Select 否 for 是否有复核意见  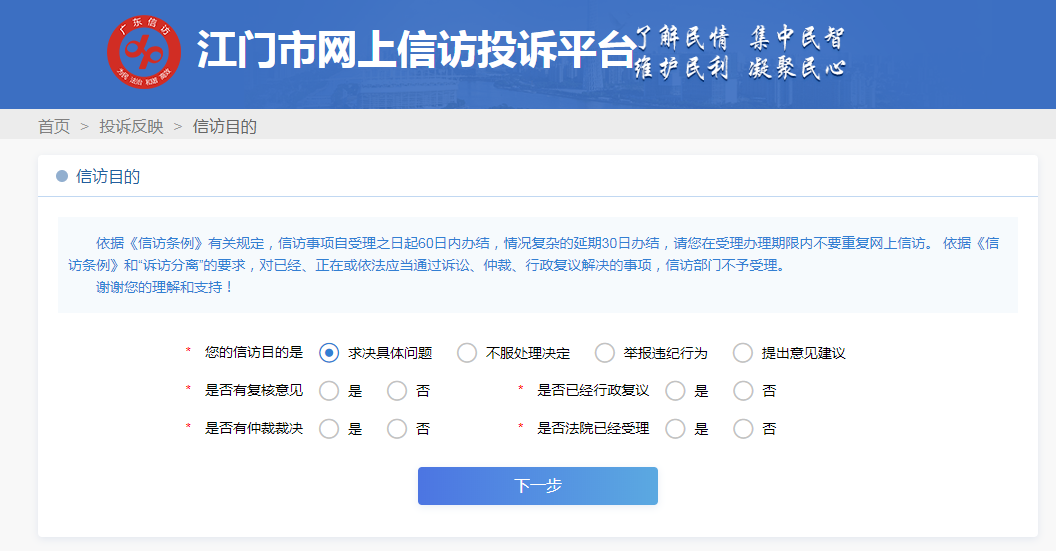(397, 391)
